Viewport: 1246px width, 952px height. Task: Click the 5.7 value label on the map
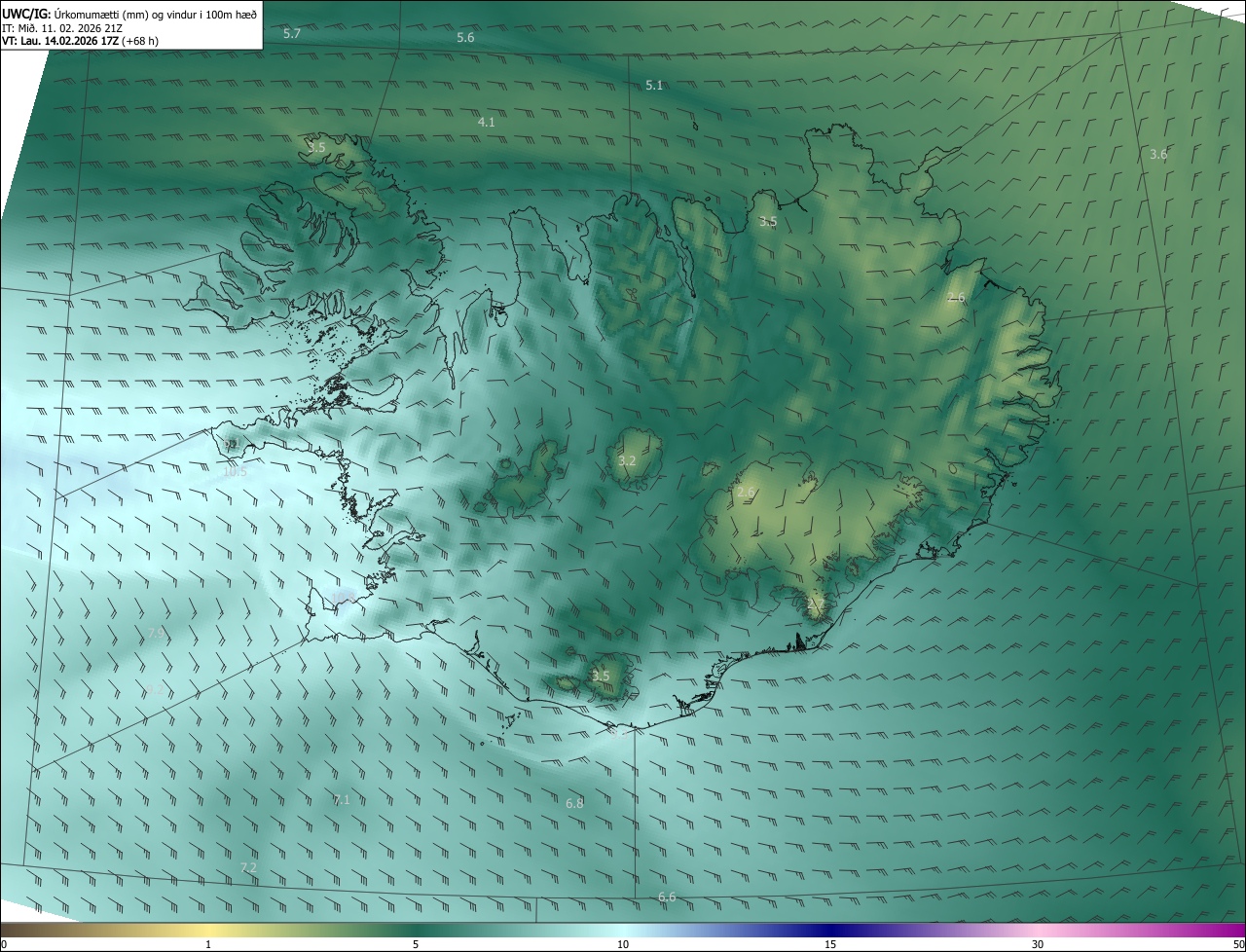tap(292, 34)
